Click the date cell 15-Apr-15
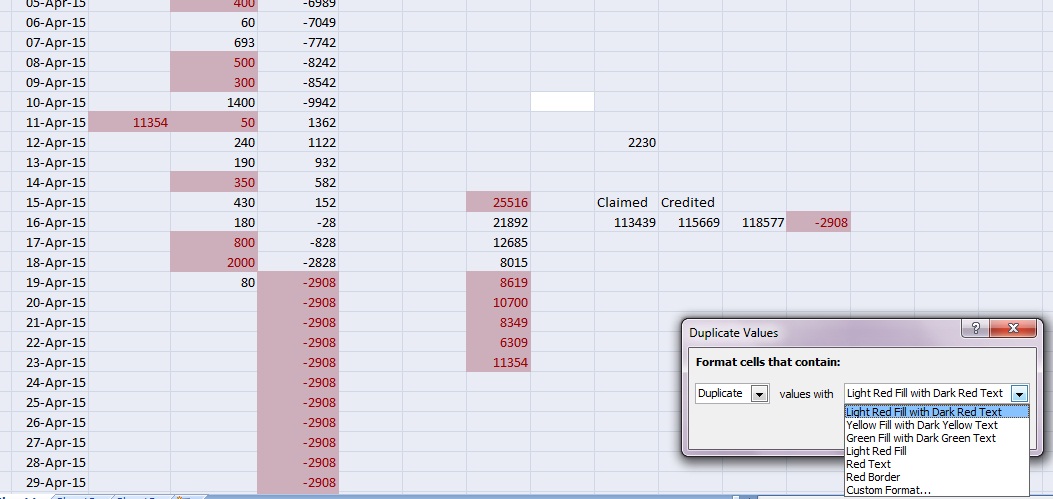Image resolution: width=1053 pixels, height=499 pixels. pos(55,202)
